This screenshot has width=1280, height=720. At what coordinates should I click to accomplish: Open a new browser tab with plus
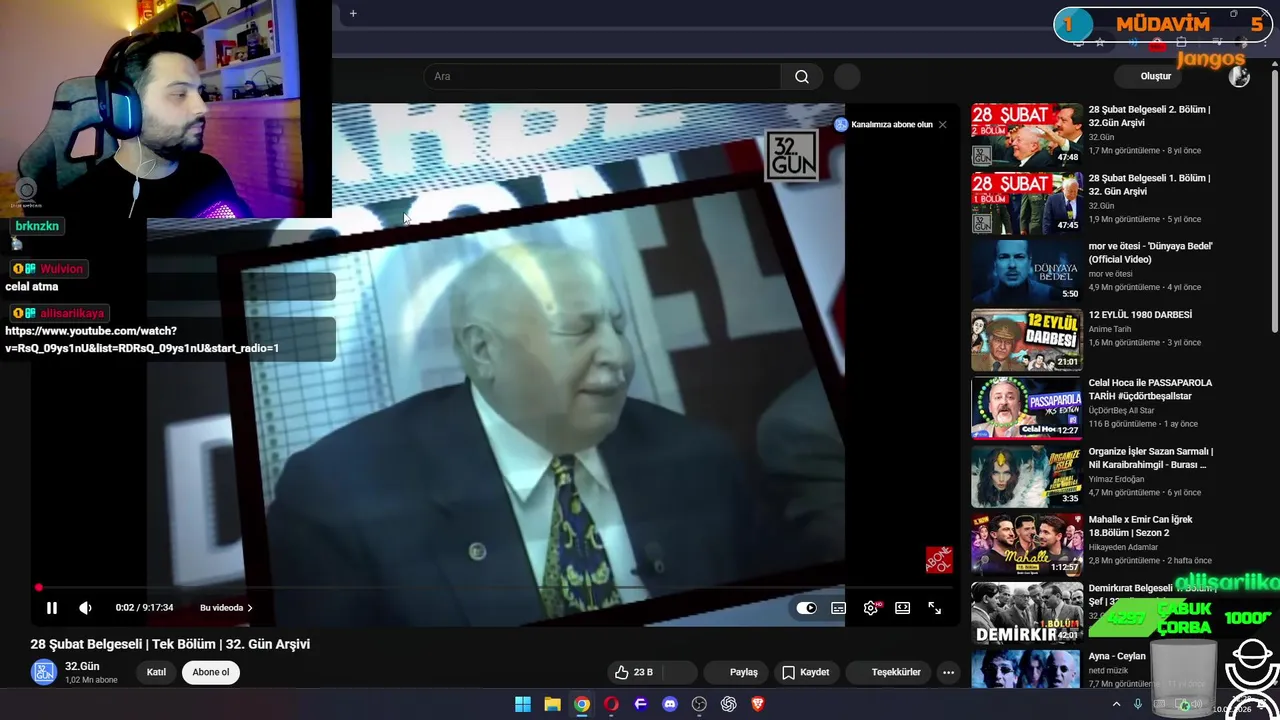pyautogui.click(x=353, y=14)
